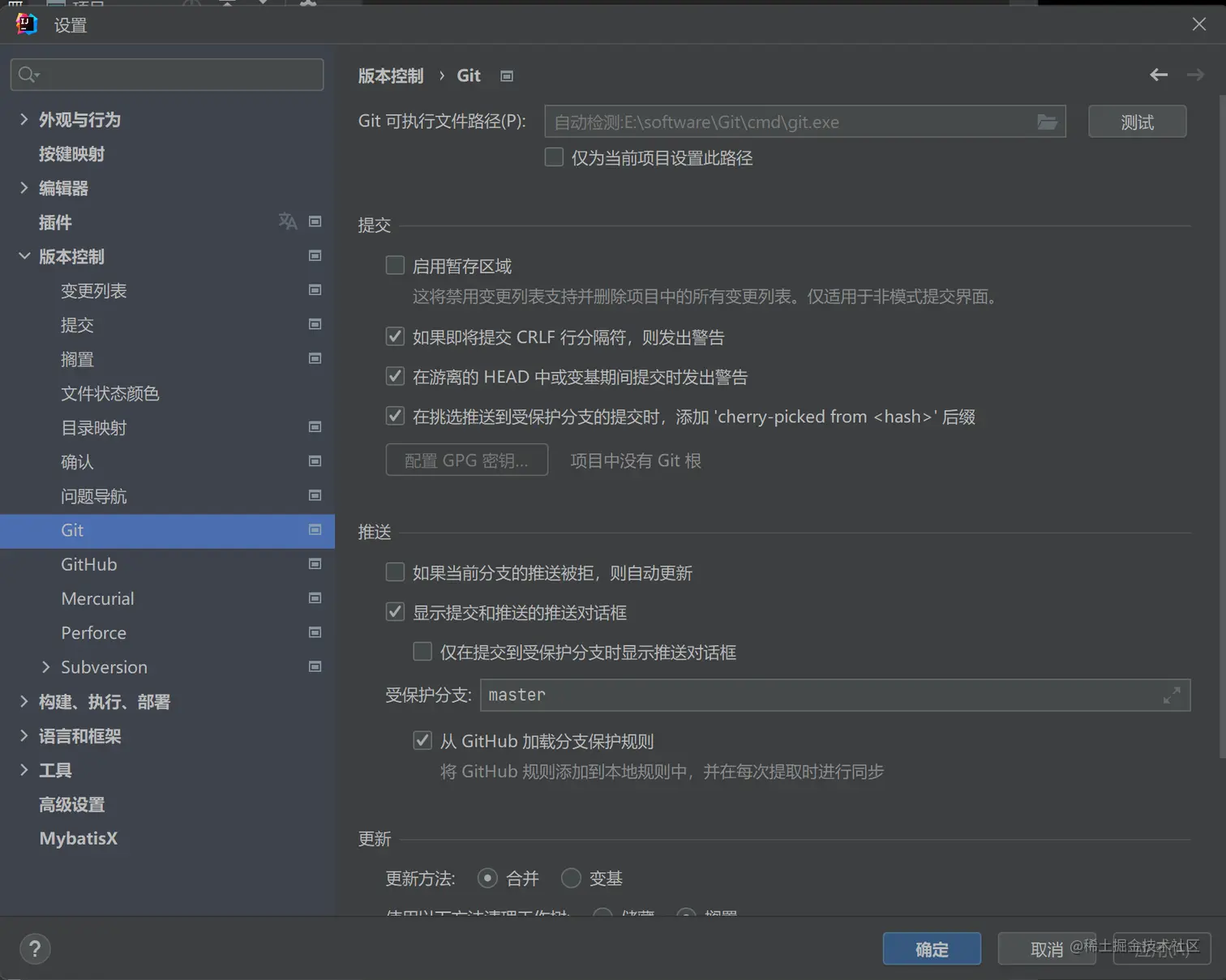Click the IntelliJ logo in title bar
The image size is (1226, 980).
(x=27, y=24)
